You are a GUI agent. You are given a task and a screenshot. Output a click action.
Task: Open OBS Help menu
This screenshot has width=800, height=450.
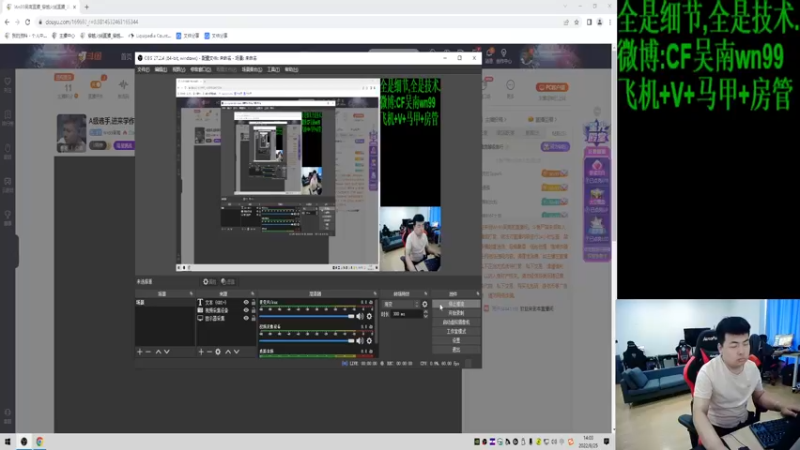coord(291,69)
